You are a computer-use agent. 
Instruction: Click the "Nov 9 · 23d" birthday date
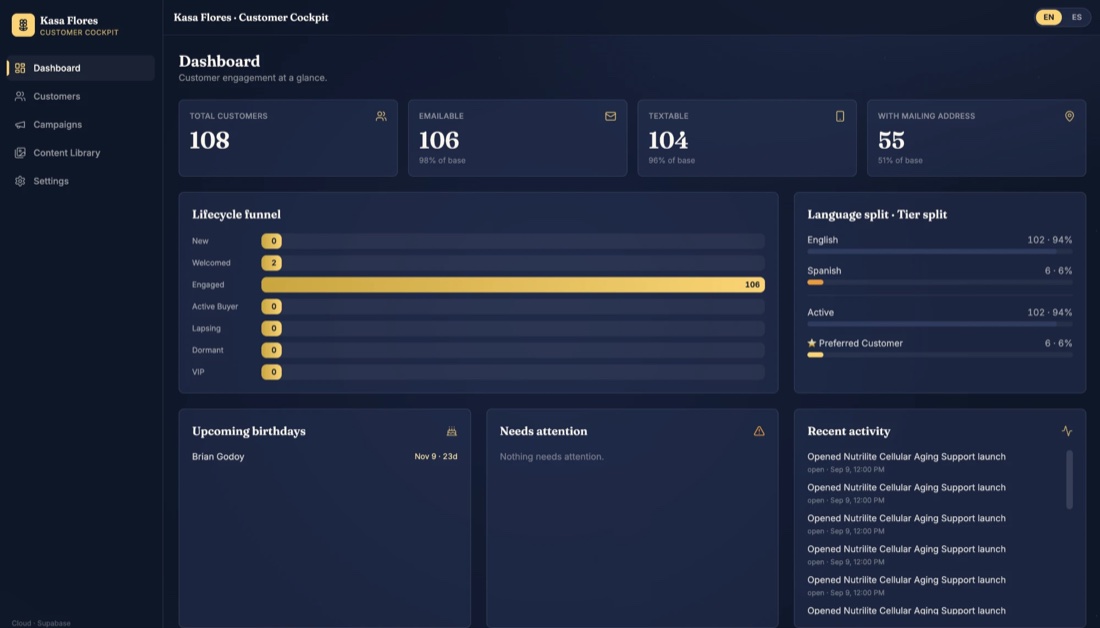coord(436,457)
